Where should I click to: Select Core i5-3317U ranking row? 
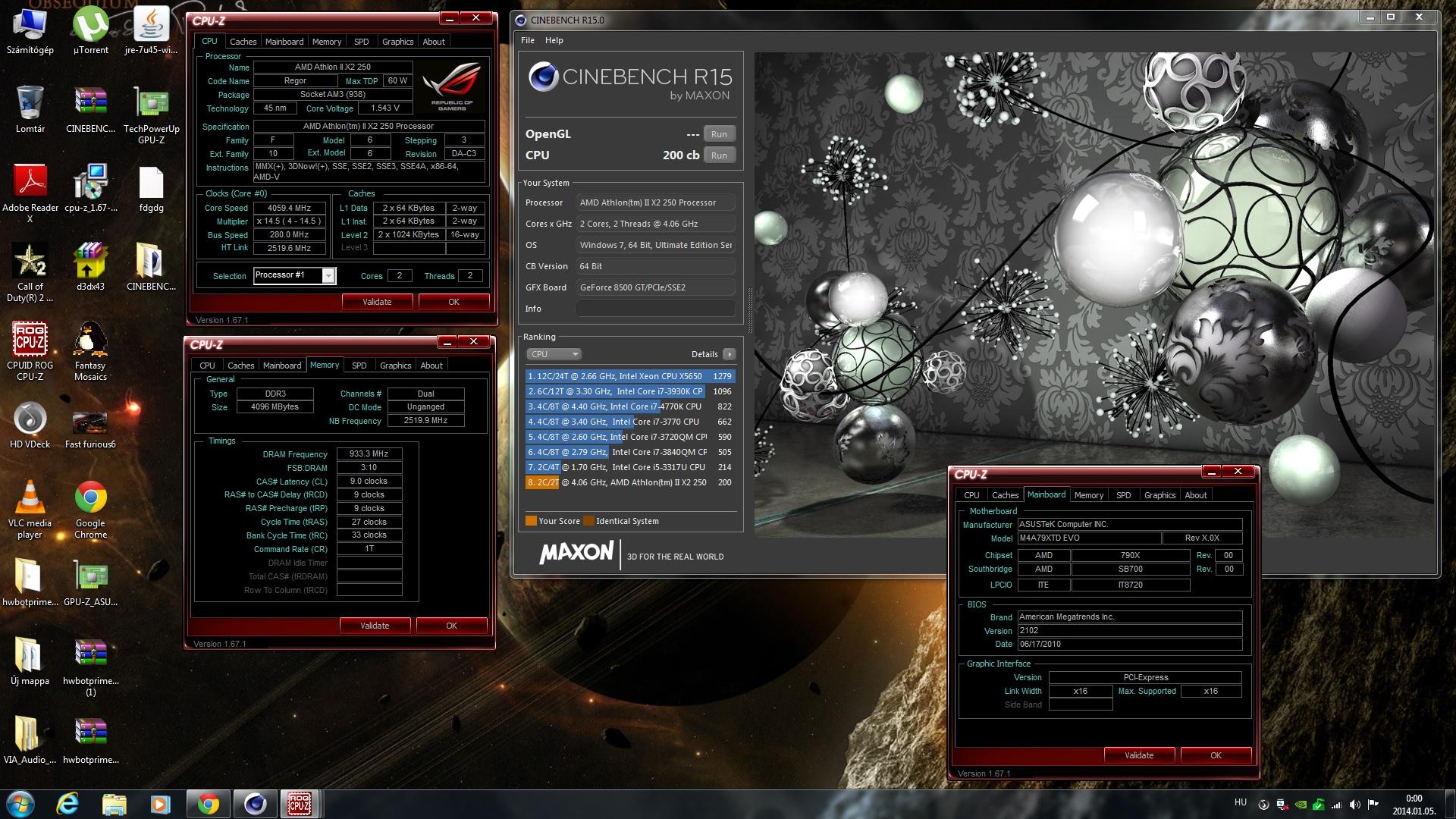630,467
